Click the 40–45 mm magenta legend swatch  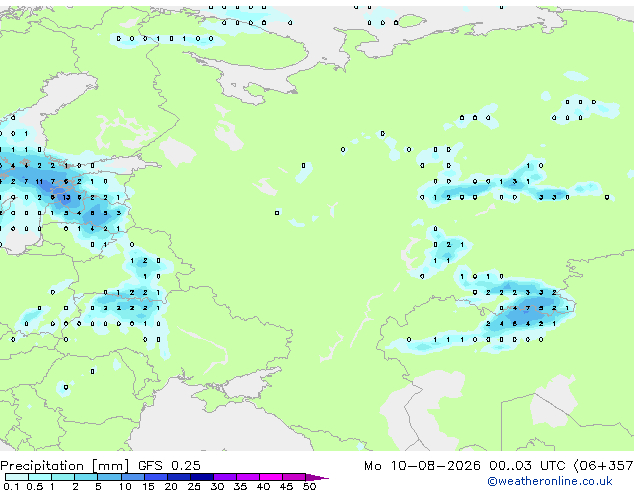[271, 477]
